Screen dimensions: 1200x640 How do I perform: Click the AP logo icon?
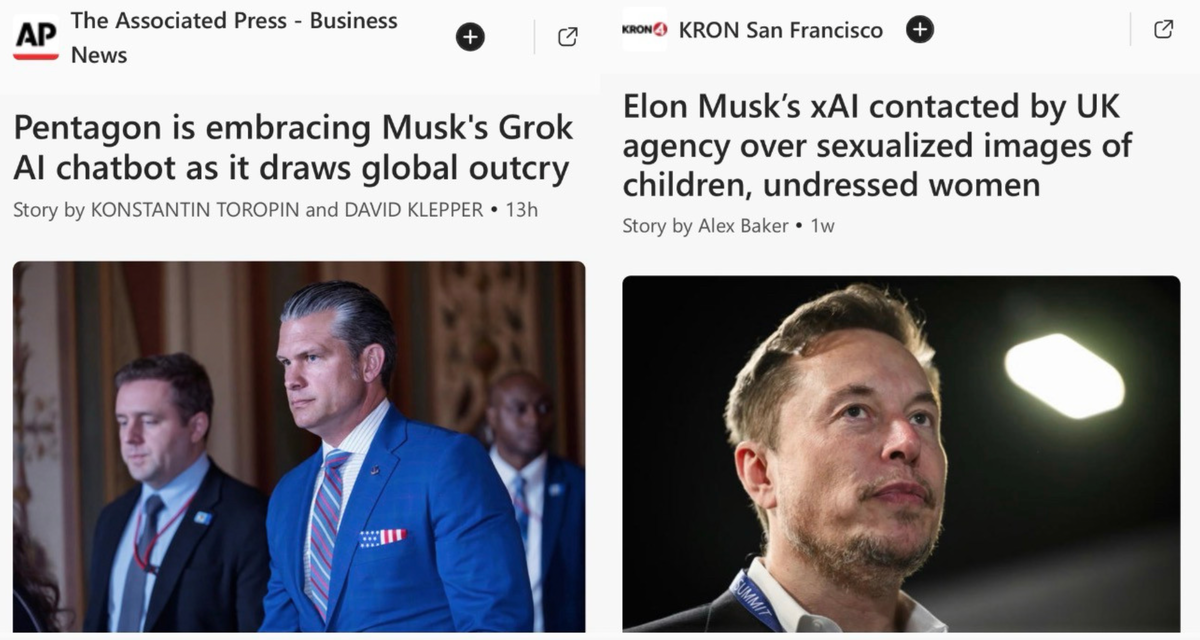[x=36, y=38]
